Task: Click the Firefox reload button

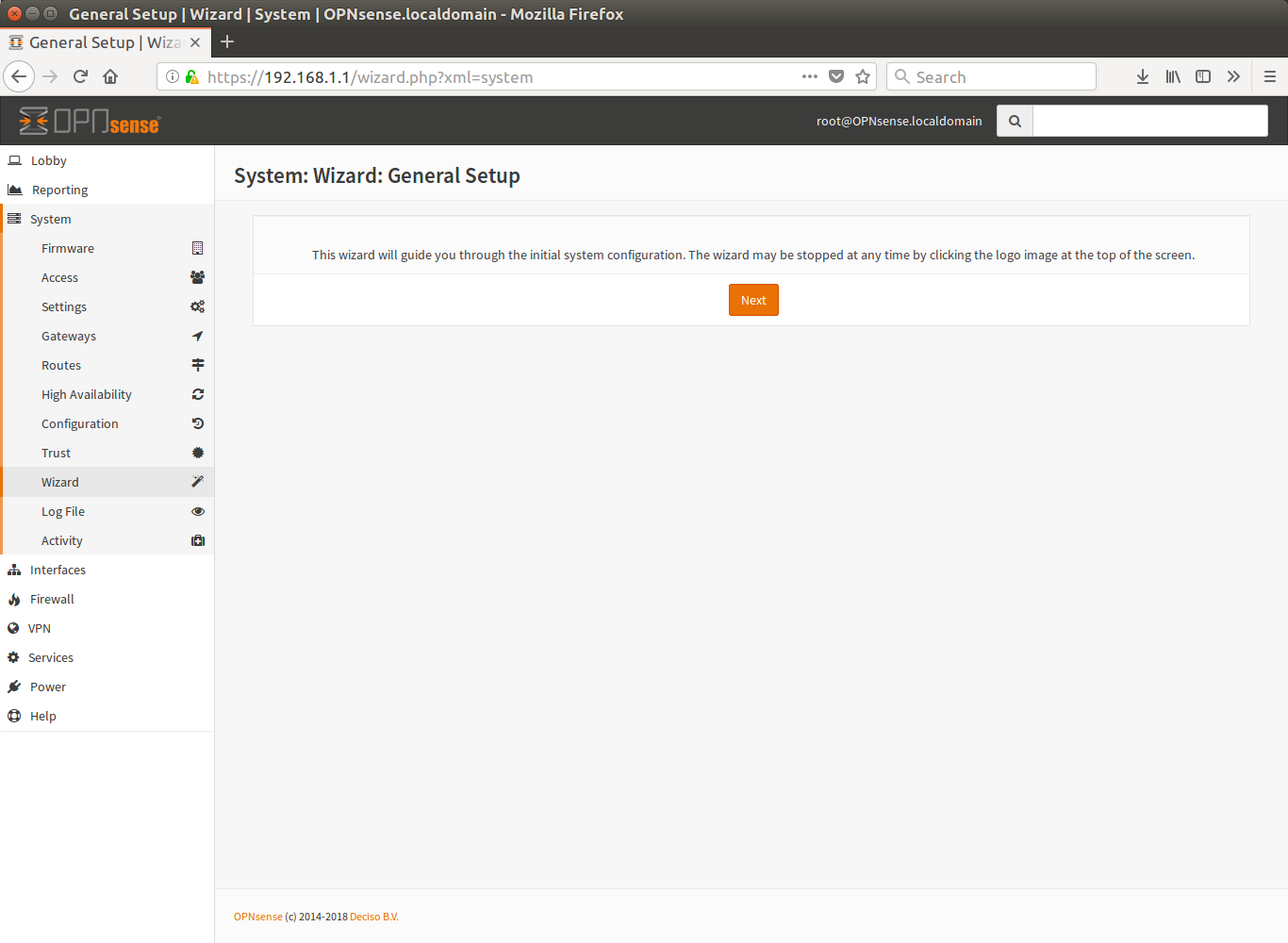Action: (80, 77)
